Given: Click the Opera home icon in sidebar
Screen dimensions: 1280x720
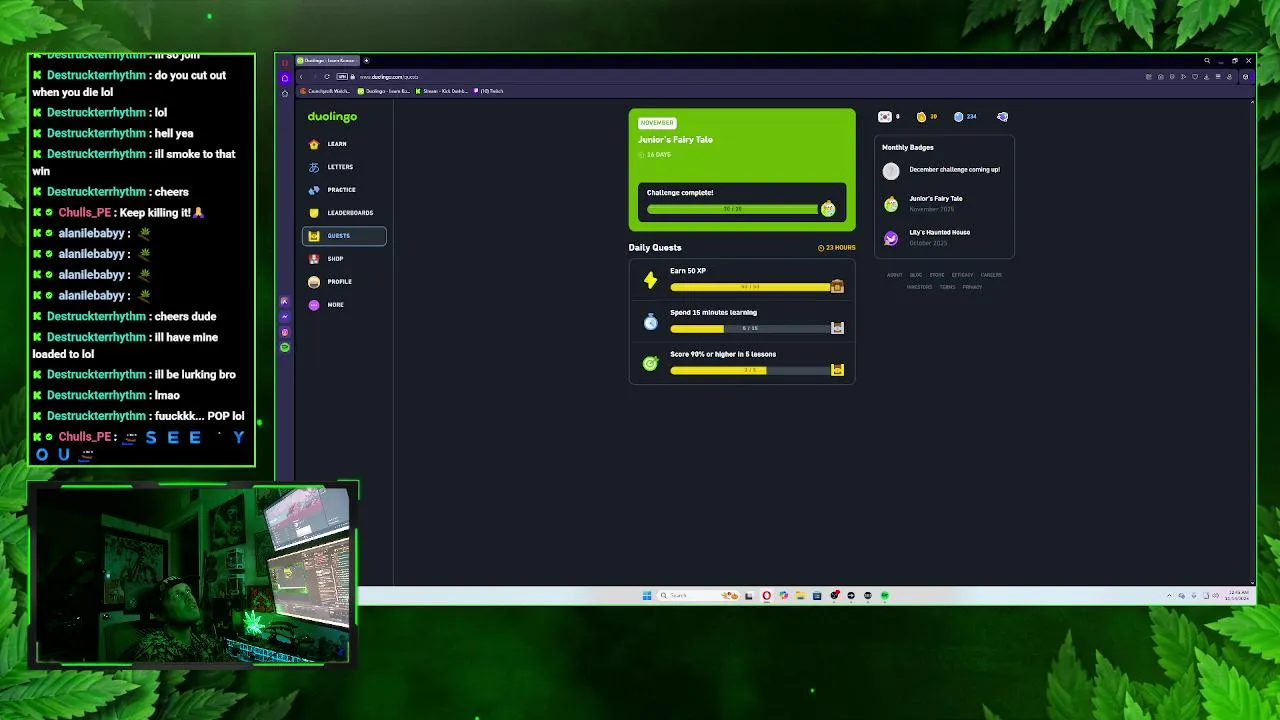Looking at the screenshot, I should pos(285,78).
